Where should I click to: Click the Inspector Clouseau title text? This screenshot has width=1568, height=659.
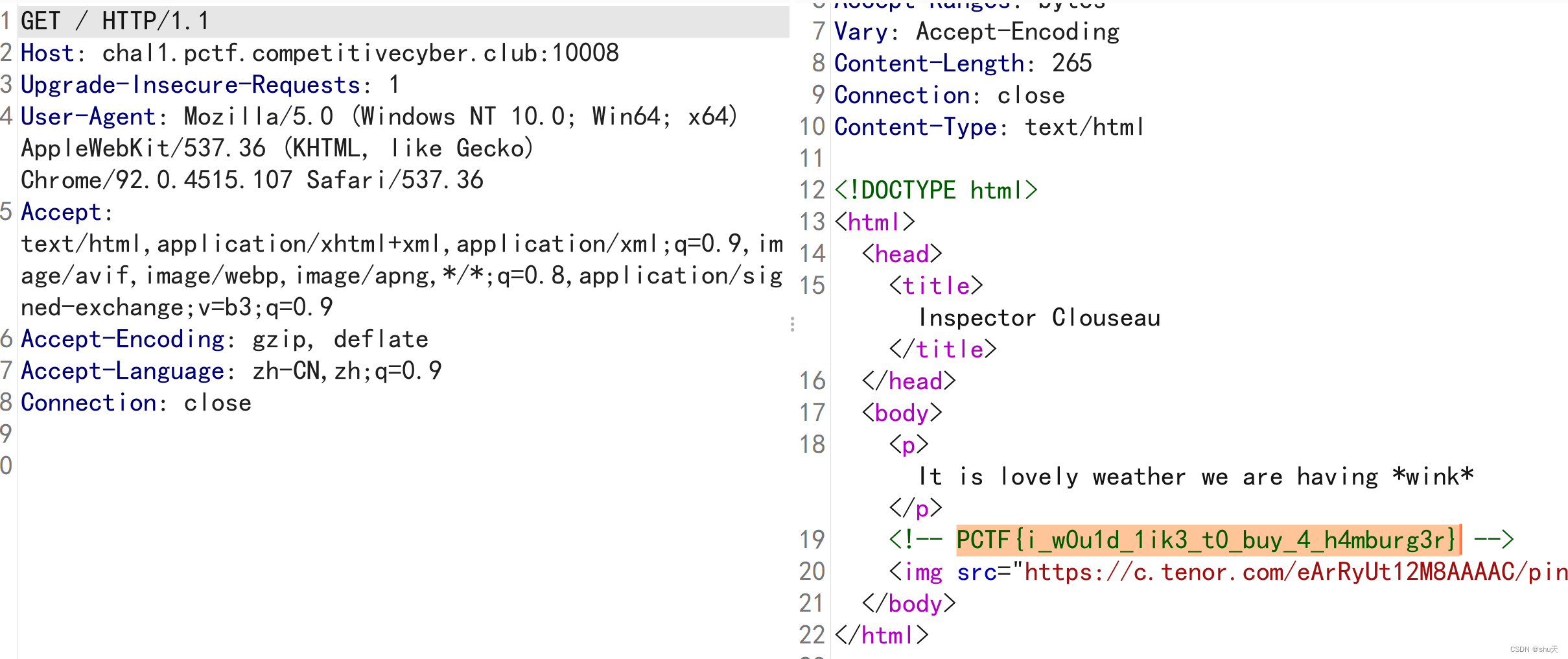tap(1039, 318)
